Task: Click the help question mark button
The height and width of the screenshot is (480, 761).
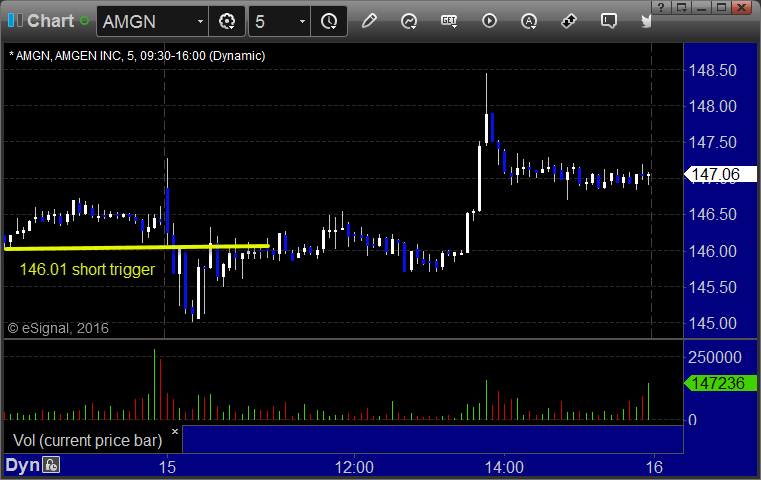Action: click(661, 7)
